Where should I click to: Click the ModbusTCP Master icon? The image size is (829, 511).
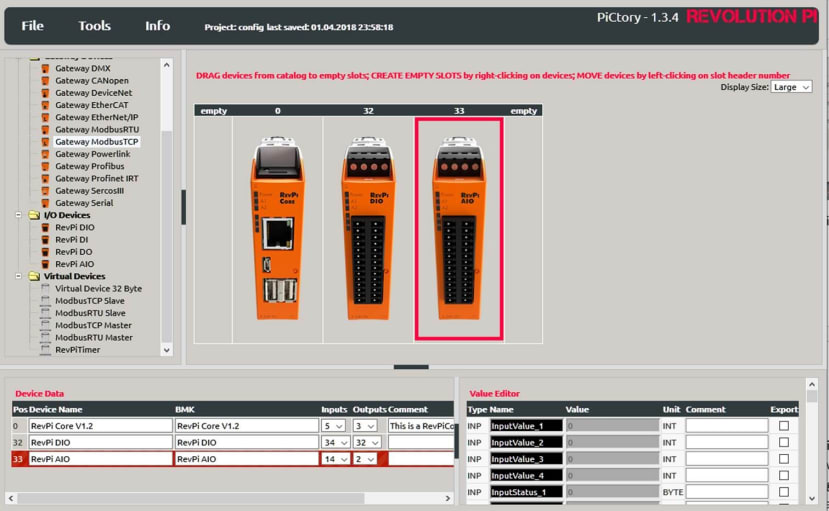coord(45,325)
